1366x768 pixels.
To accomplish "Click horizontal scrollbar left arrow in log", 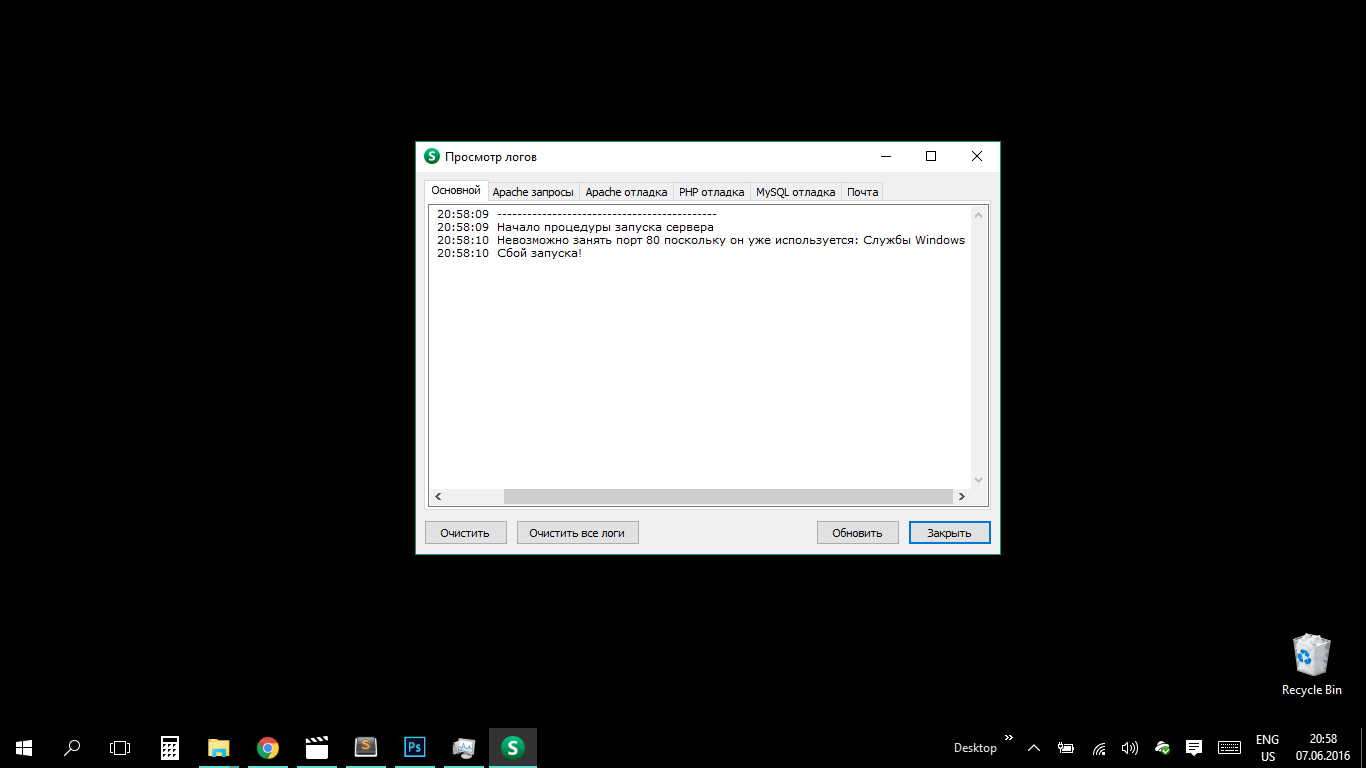I will pos(439,496).
